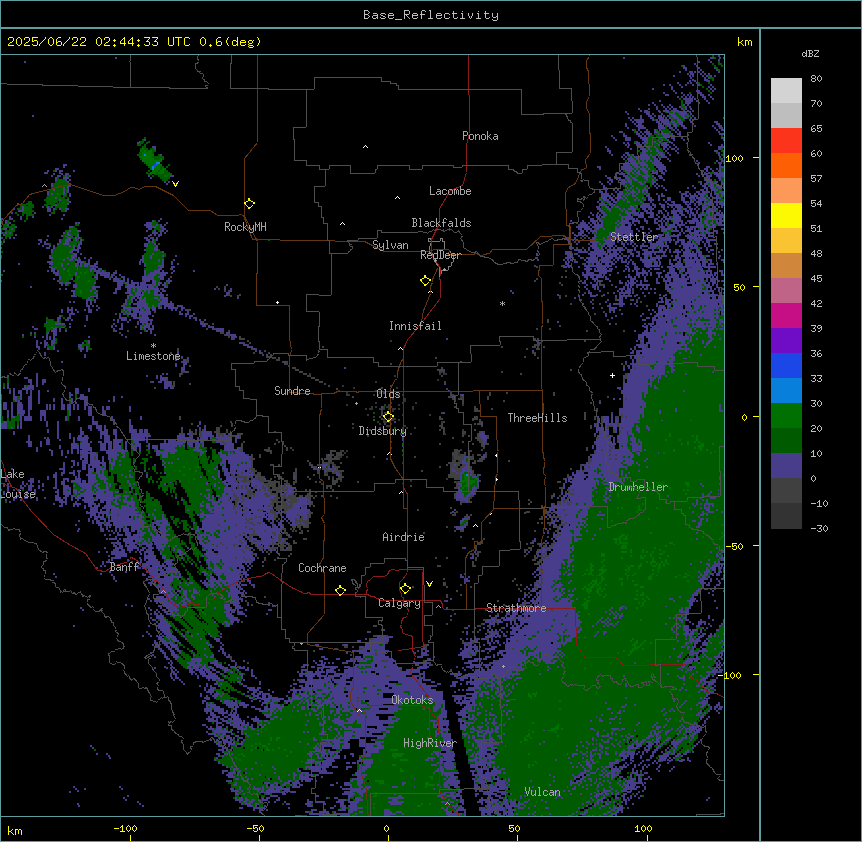Click the Didsbury town label
Screen dimensions: 862x842
pos(383,431)
